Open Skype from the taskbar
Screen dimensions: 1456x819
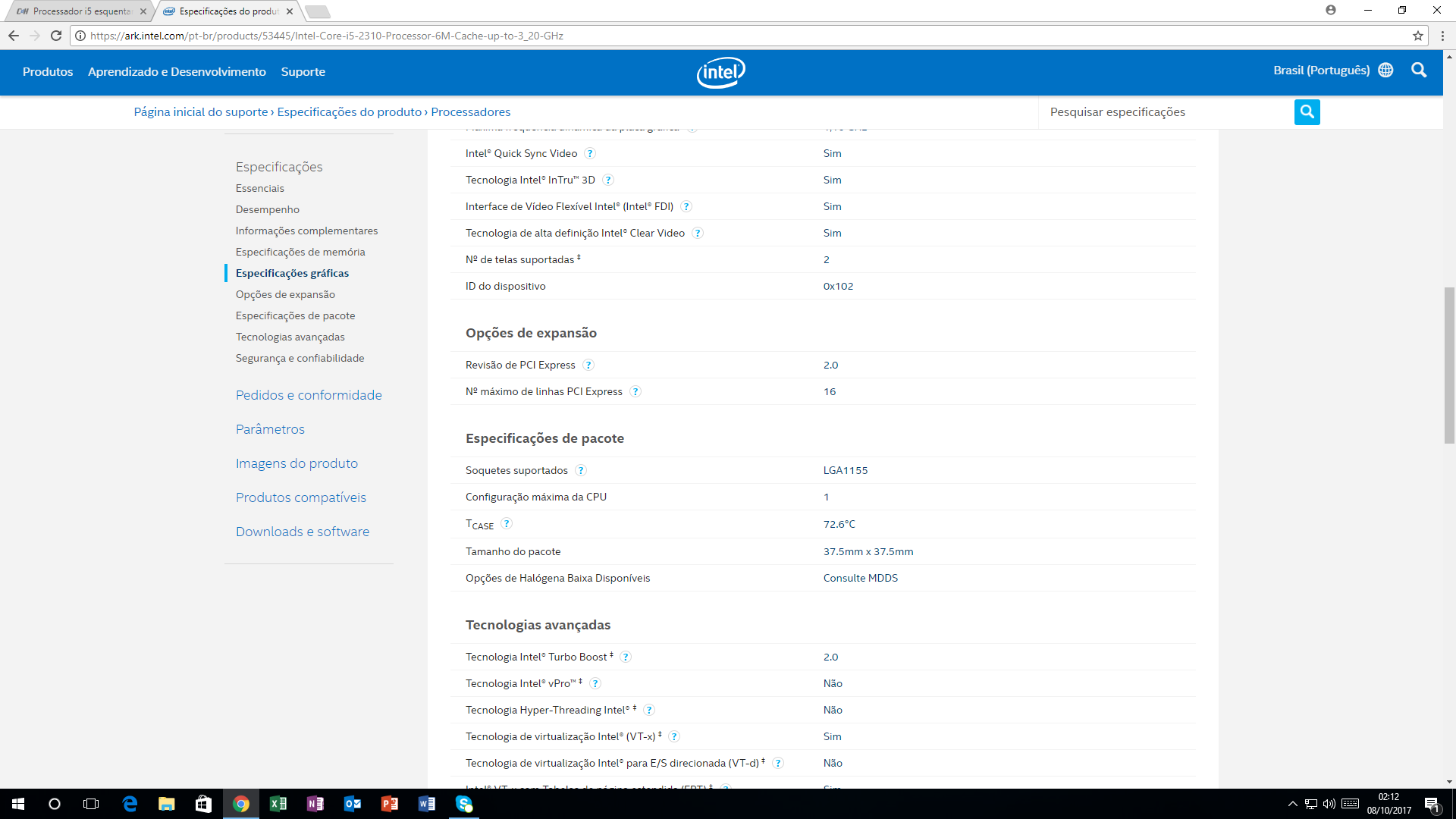coord(464,804)
